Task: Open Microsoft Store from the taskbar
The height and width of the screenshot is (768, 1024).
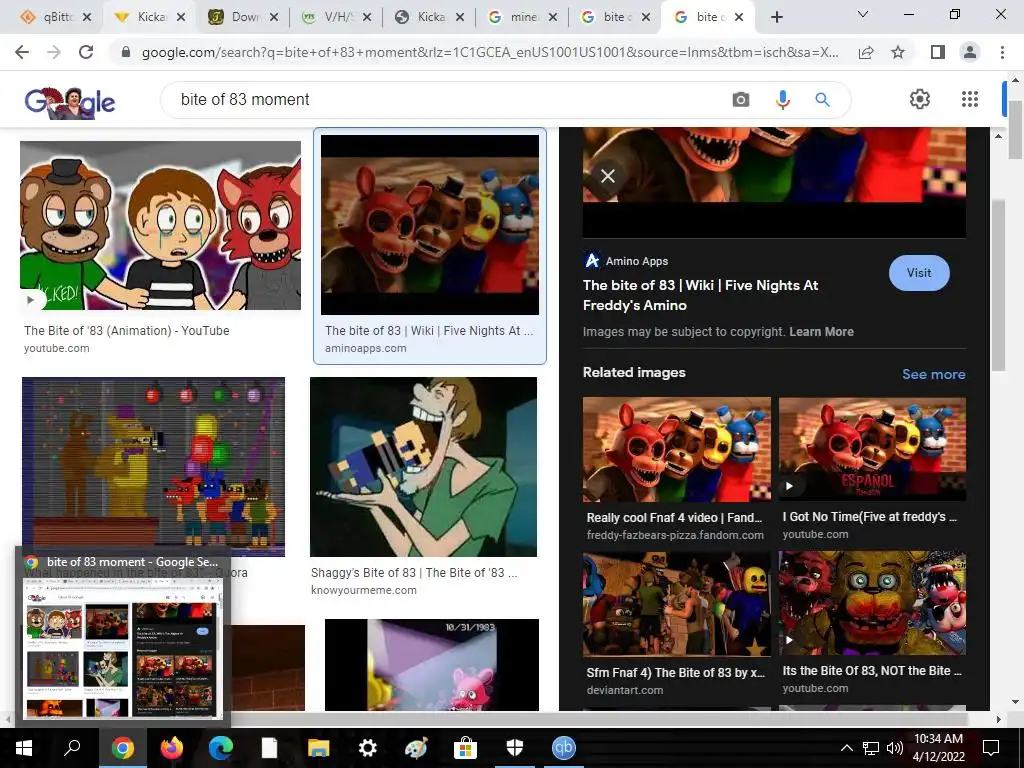Action: pos(465,748)
